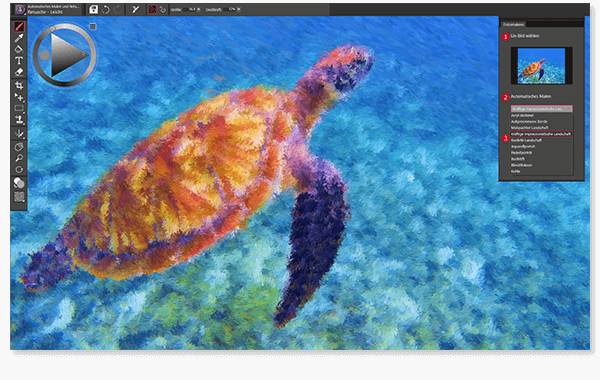Click the main/additional color swatches
Screen dimensions: 600x380
[19, 183]
